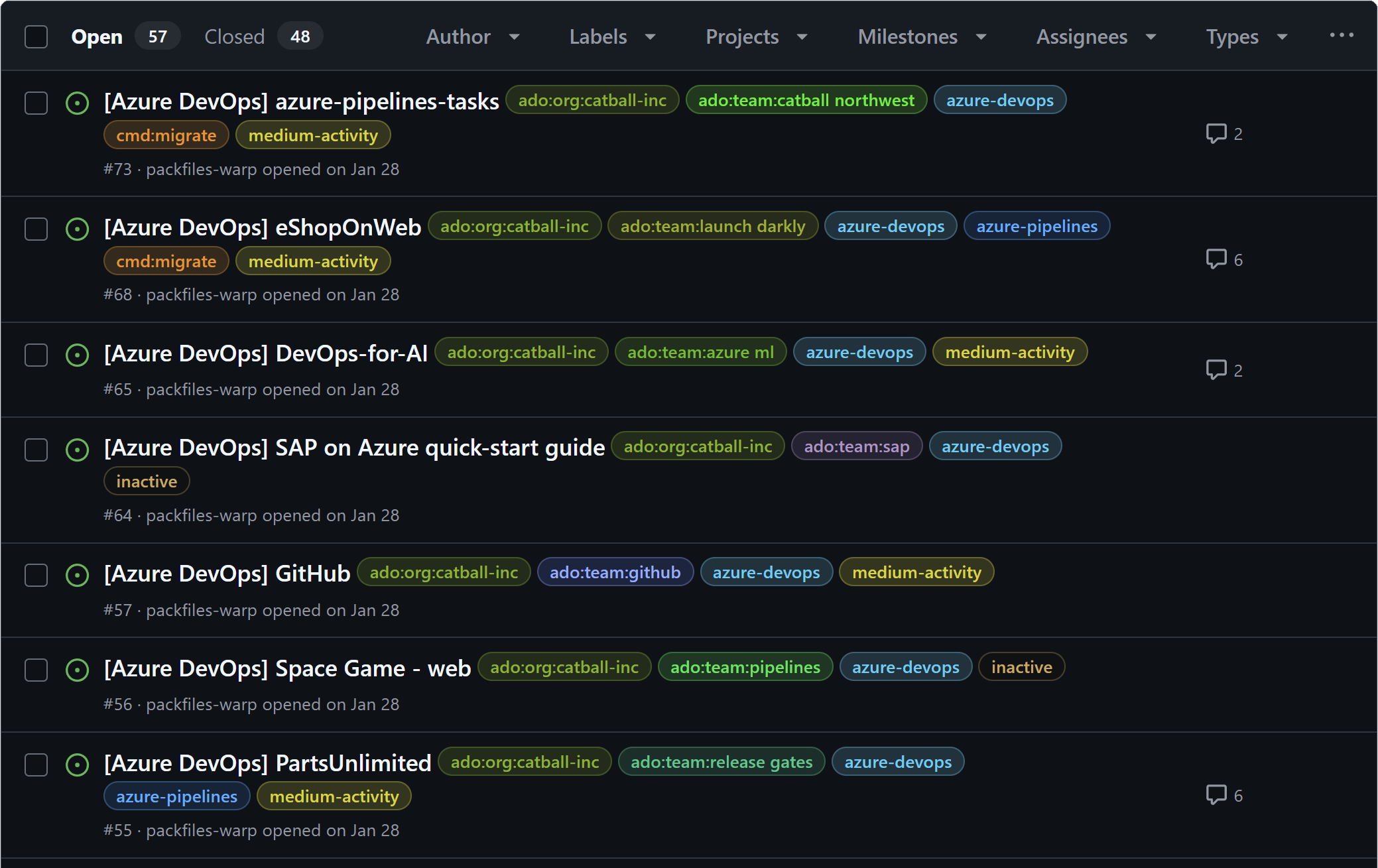Select the checkbox beside the GitHub issue
The image size is (1378, 868).
[36, 575]
